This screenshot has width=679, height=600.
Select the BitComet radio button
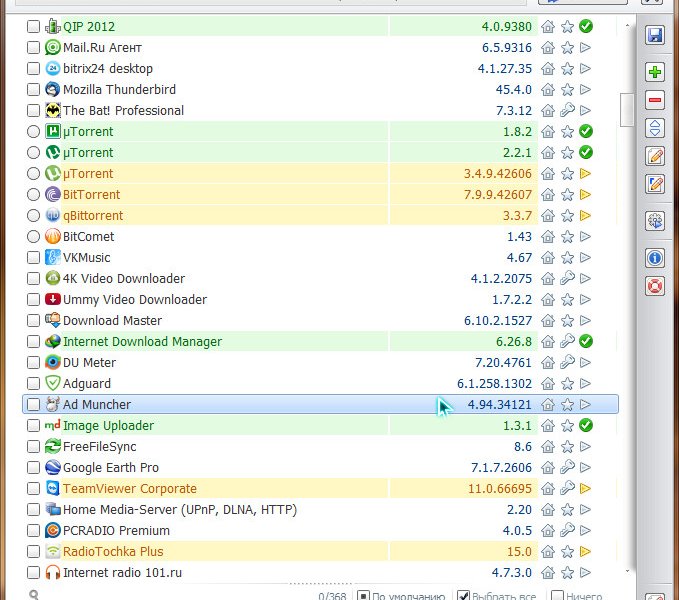tap(33, 236)
